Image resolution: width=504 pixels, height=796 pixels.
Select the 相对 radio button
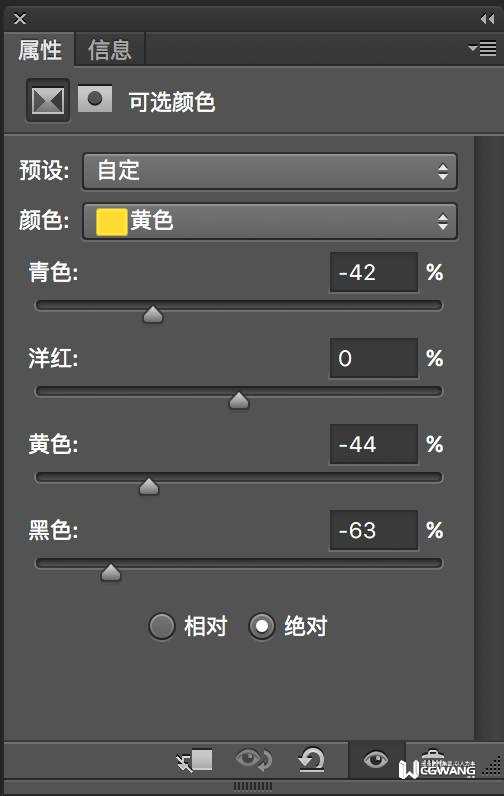162,626
